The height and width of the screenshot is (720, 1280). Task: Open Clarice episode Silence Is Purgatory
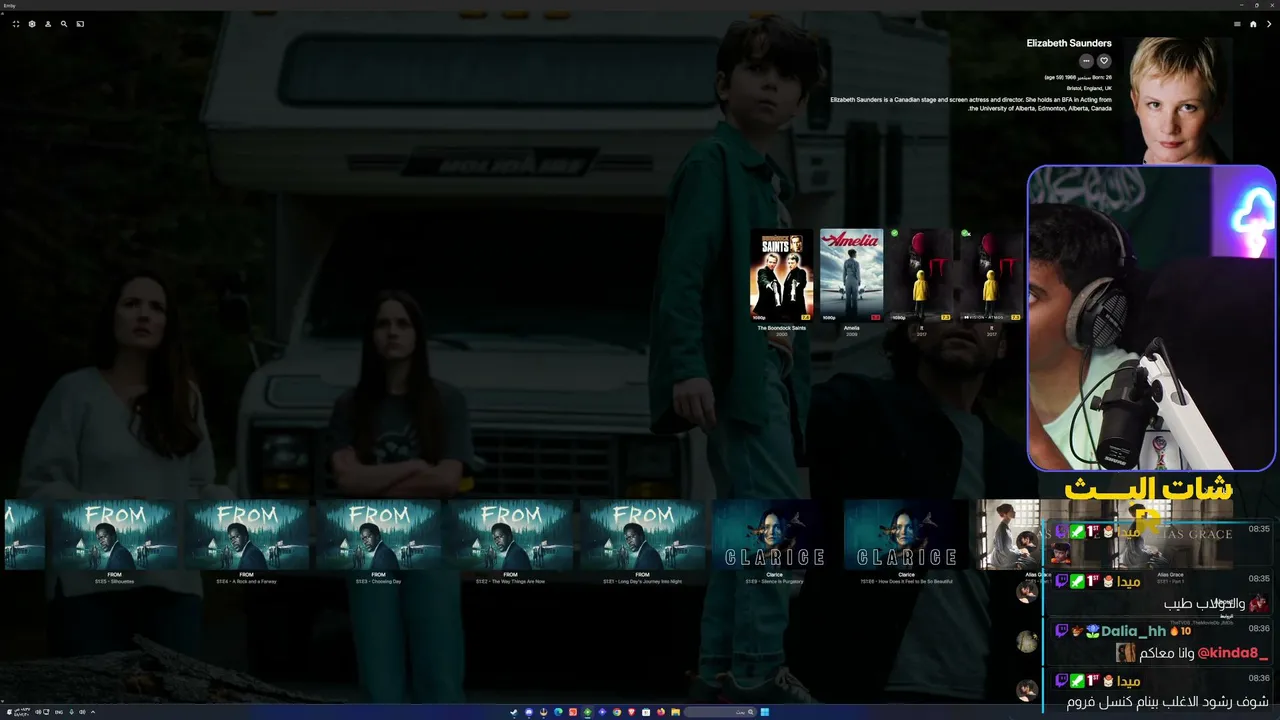point(774,535)
